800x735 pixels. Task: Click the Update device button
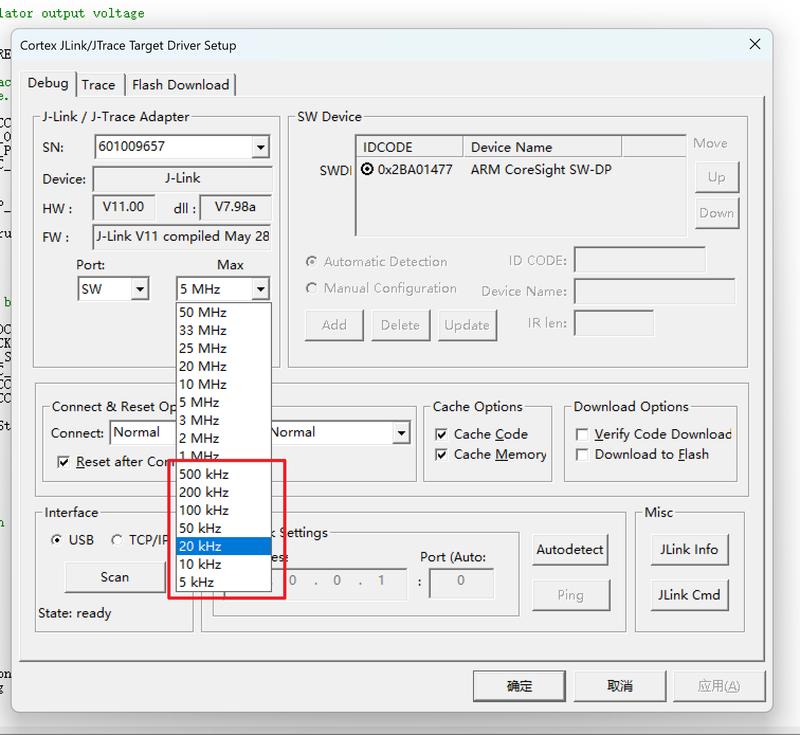[x=467, y=325]
